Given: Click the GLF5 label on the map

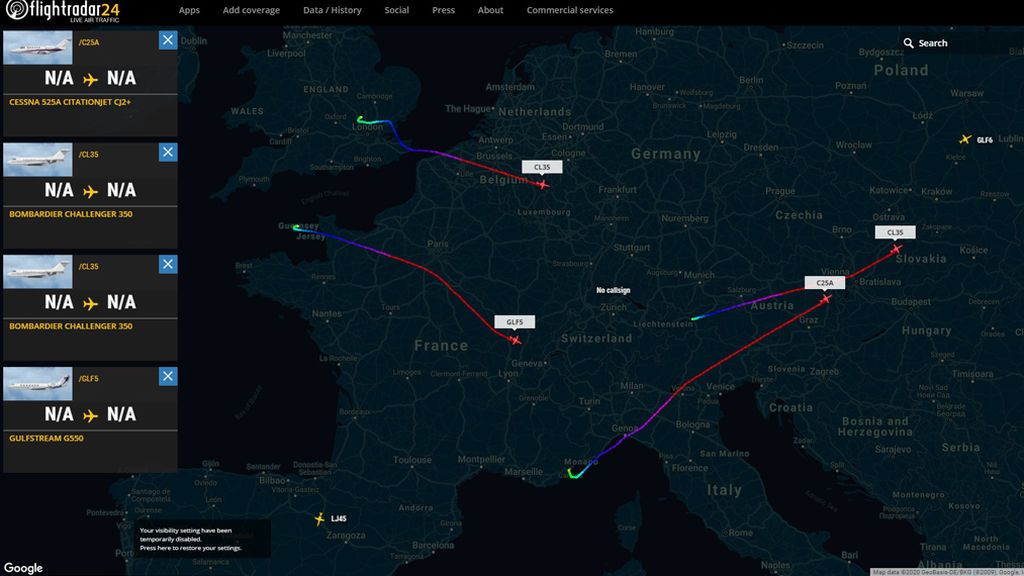Looking at the screenshot, I should coord(515,322).
